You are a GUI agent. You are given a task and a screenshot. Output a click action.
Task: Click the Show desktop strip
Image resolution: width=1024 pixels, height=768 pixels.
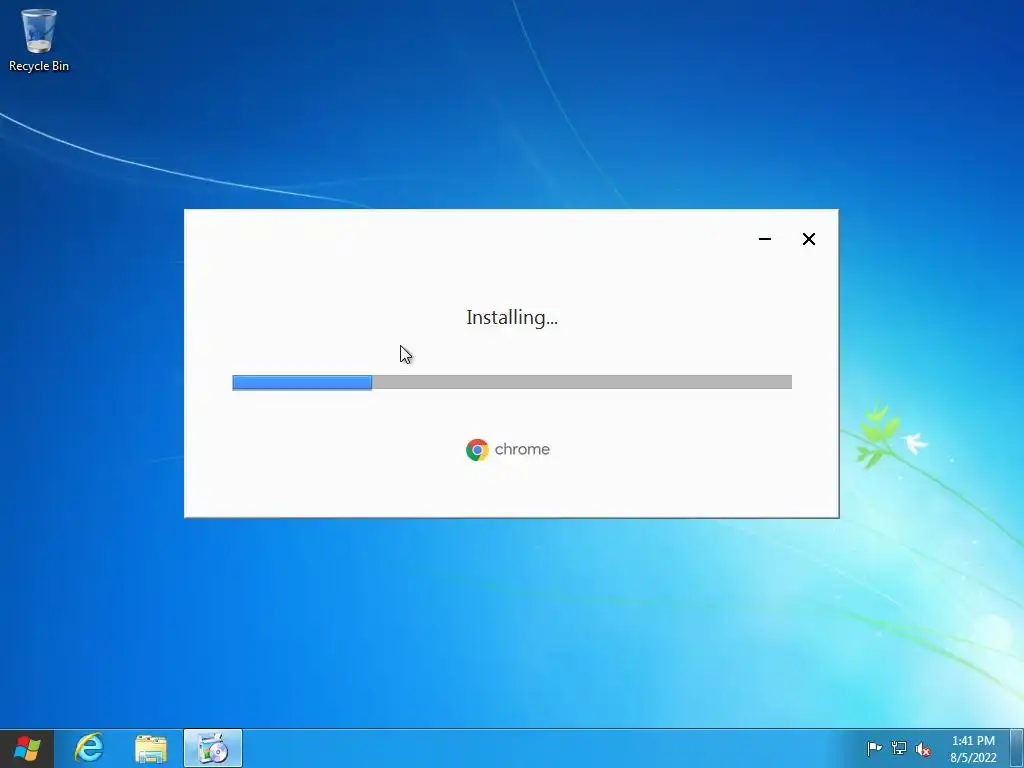click(x=1017, y=748)
